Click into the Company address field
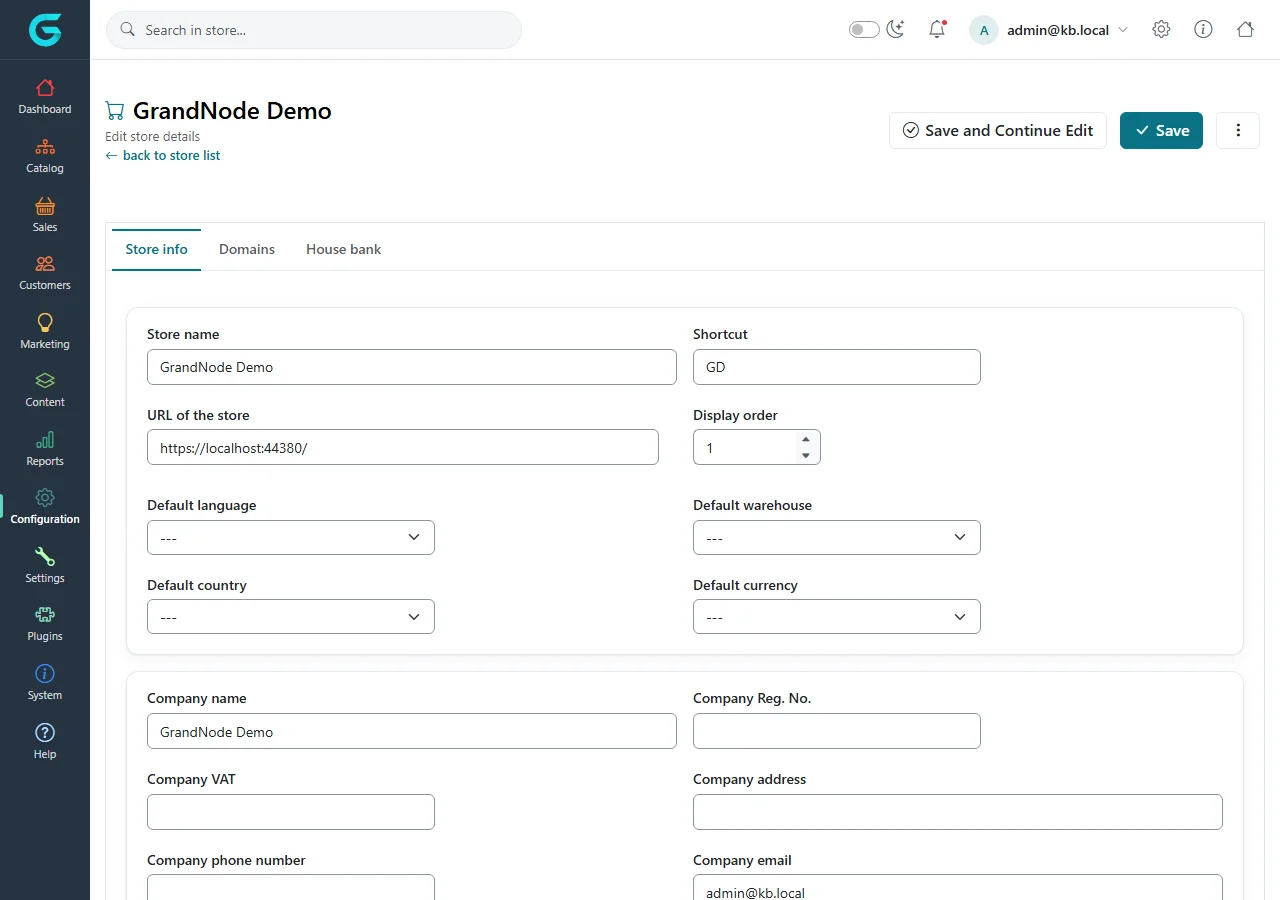The image size is (1280, 900). point(958,812)
